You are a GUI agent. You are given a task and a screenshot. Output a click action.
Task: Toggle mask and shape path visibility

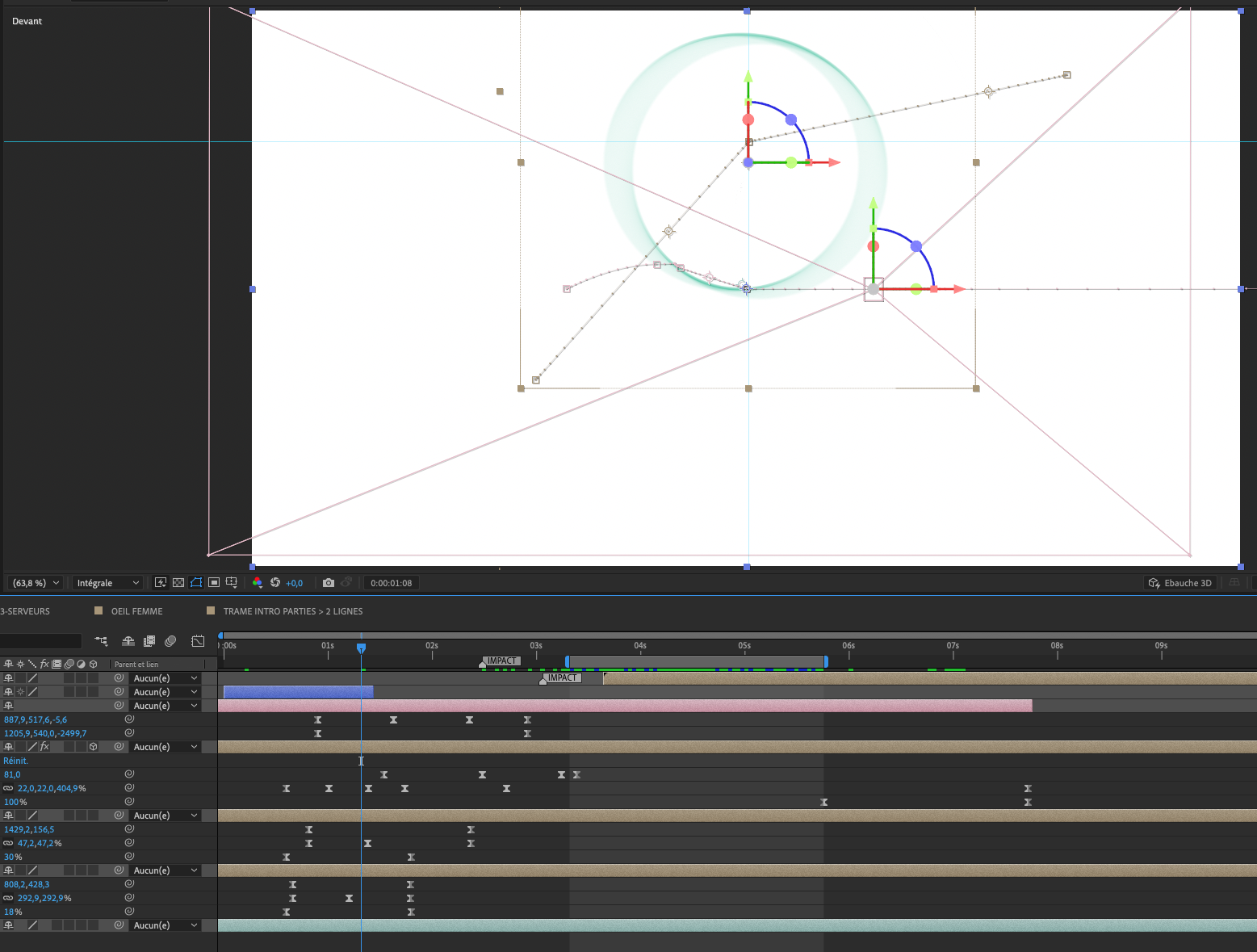(196, 583)
